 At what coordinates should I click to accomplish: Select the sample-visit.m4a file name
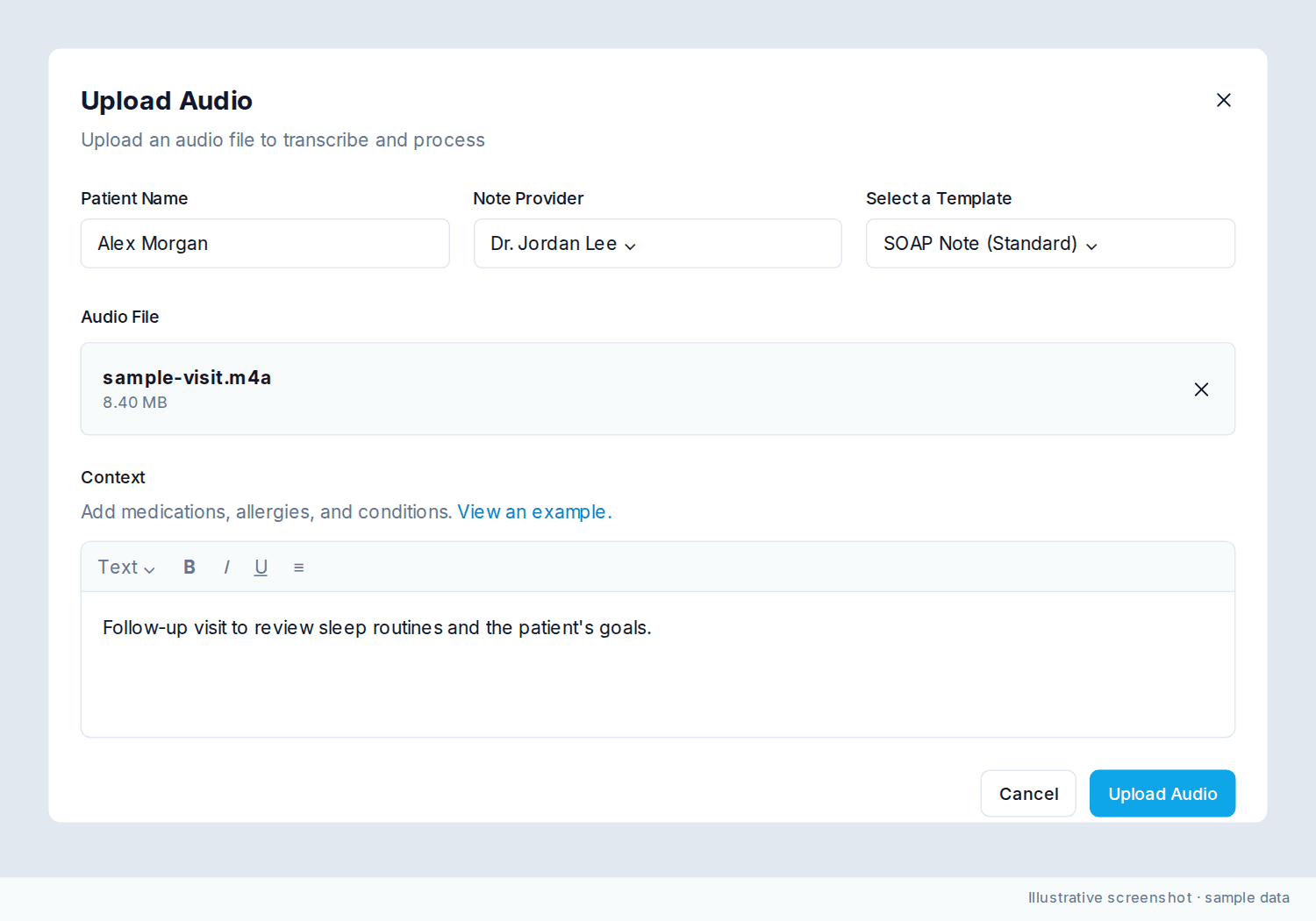point(187,378)
